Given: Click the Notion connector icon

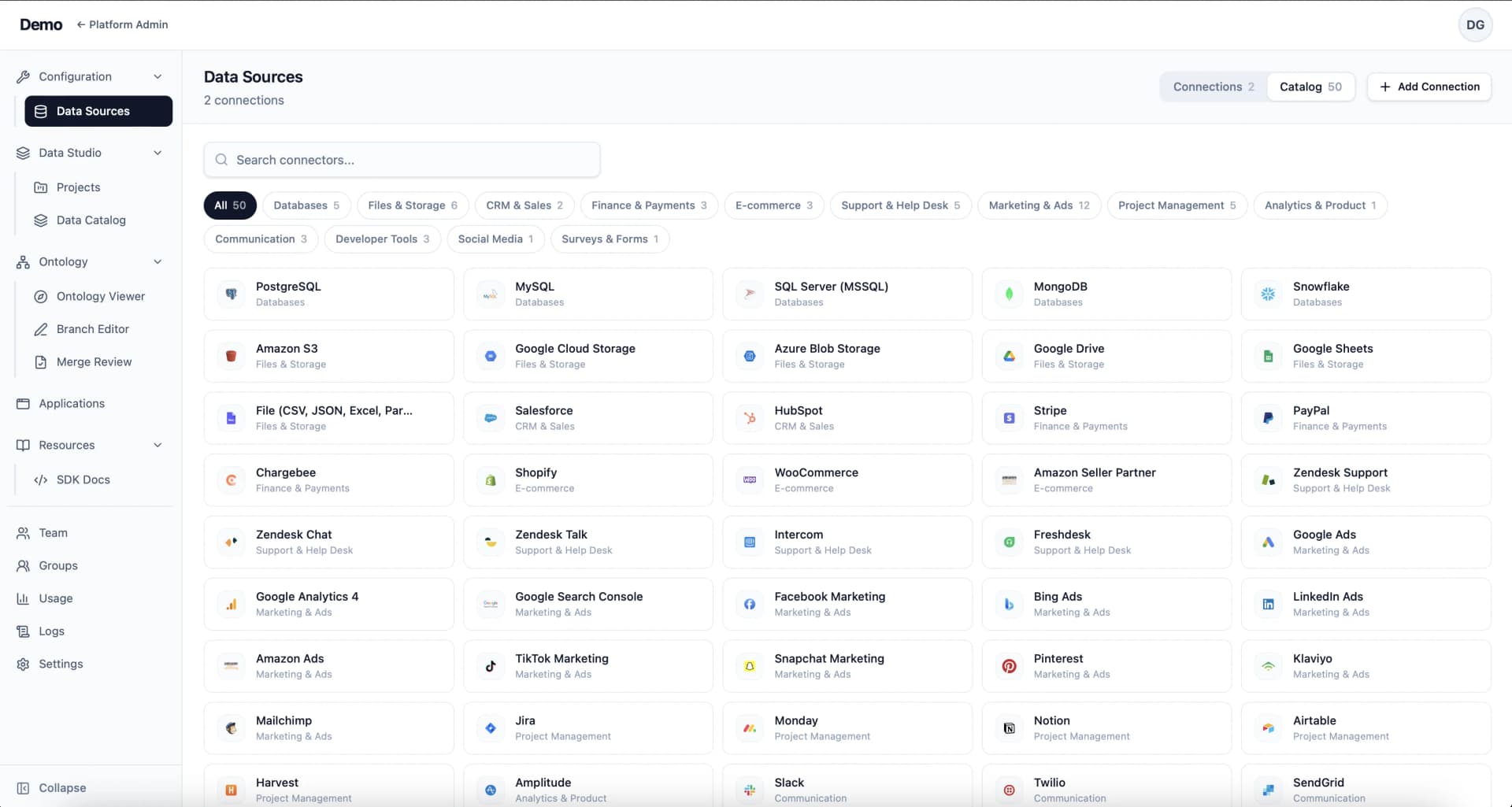Looking at the screenshot, I should pos(1009,728).
